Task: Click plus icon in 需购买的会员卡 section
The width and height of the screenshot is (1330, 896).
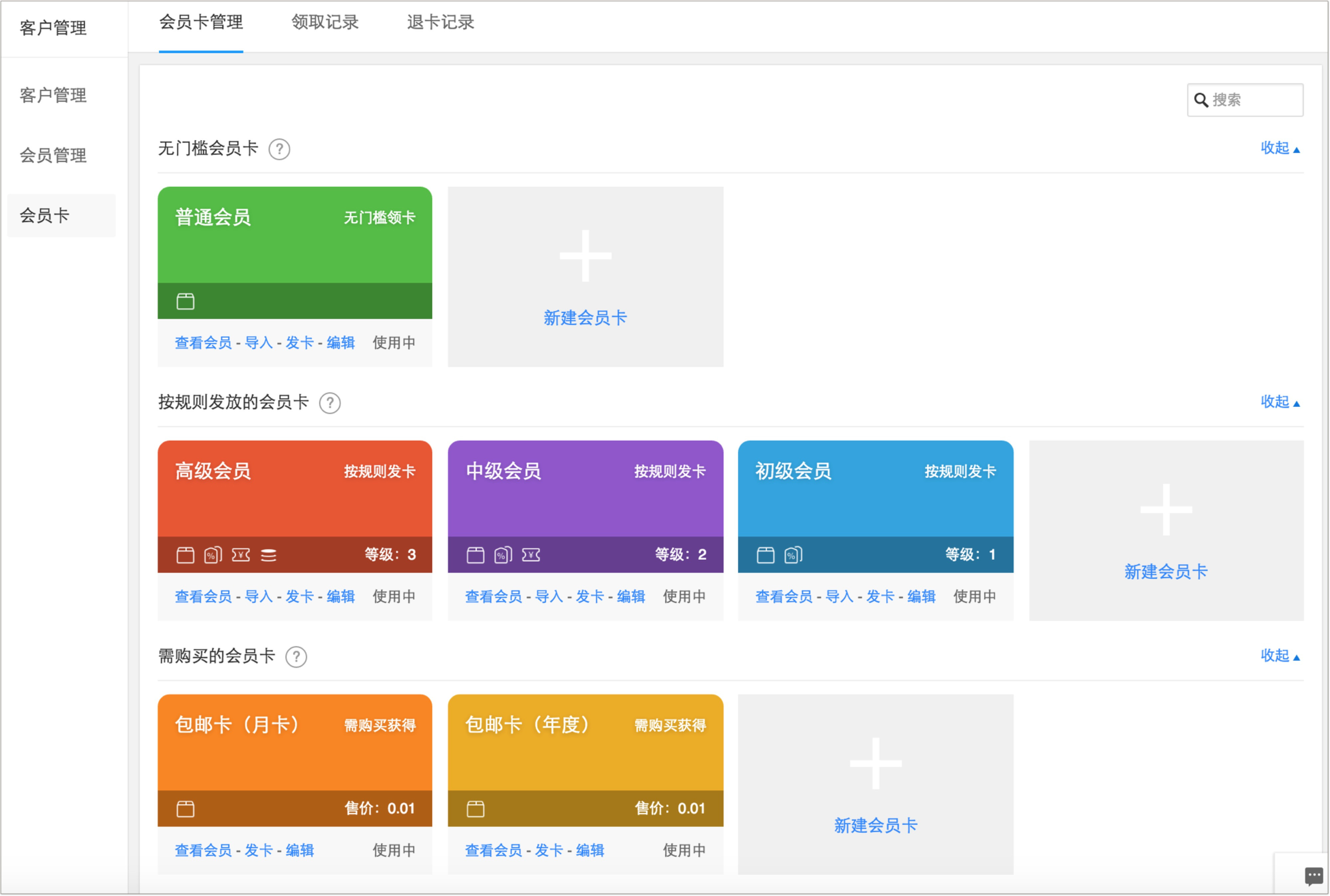Action: 875,763
